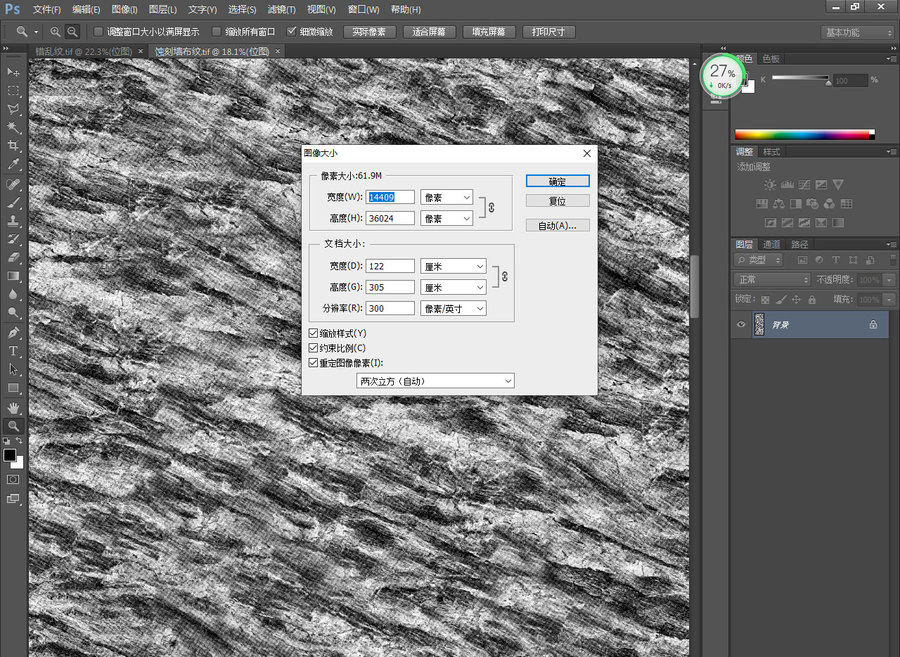Add a Color Balance adjustment
900x657 pixels.
pyautogui.click(x=779, y=204)
